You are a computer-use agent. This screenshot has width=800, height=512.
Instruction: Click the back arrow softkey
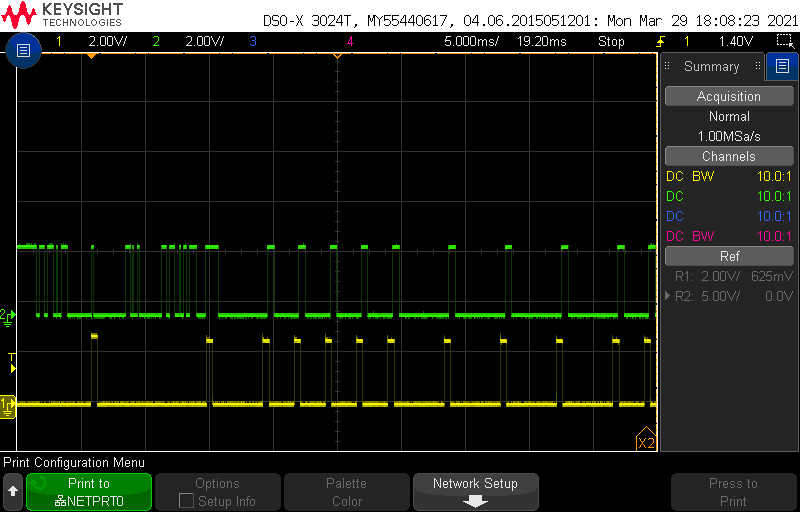[13, 492]
